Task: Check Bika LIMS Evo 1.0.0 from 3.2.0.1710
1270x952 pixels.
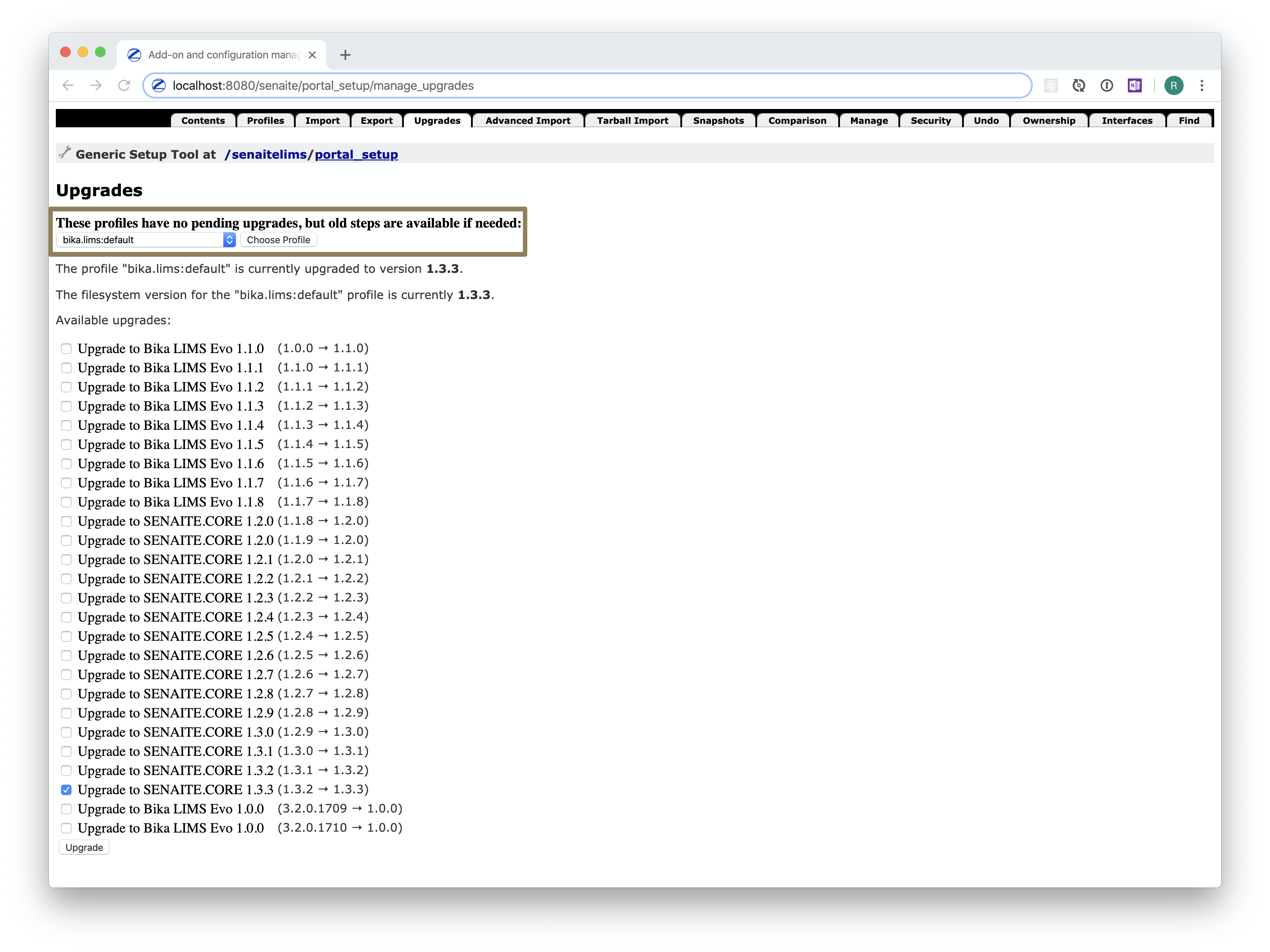Action: 67,829
